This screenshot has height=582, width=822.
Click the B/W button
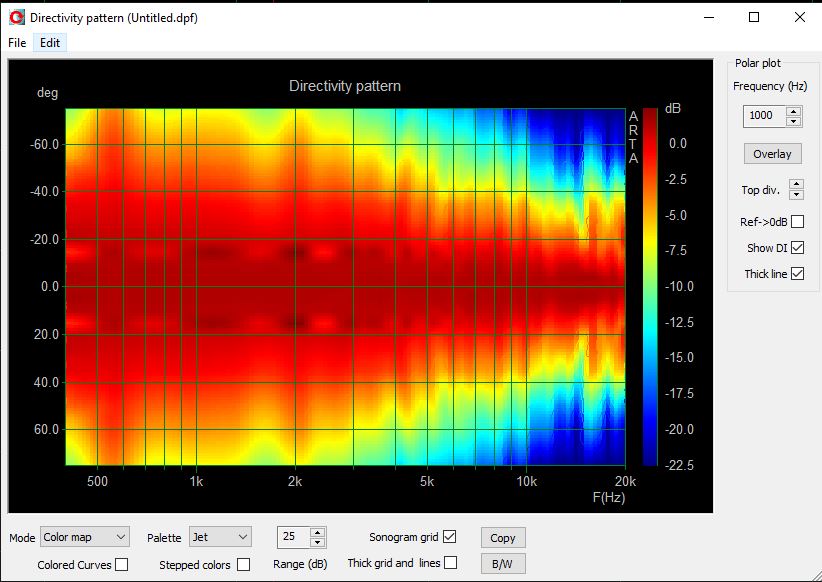pos(503,564)
